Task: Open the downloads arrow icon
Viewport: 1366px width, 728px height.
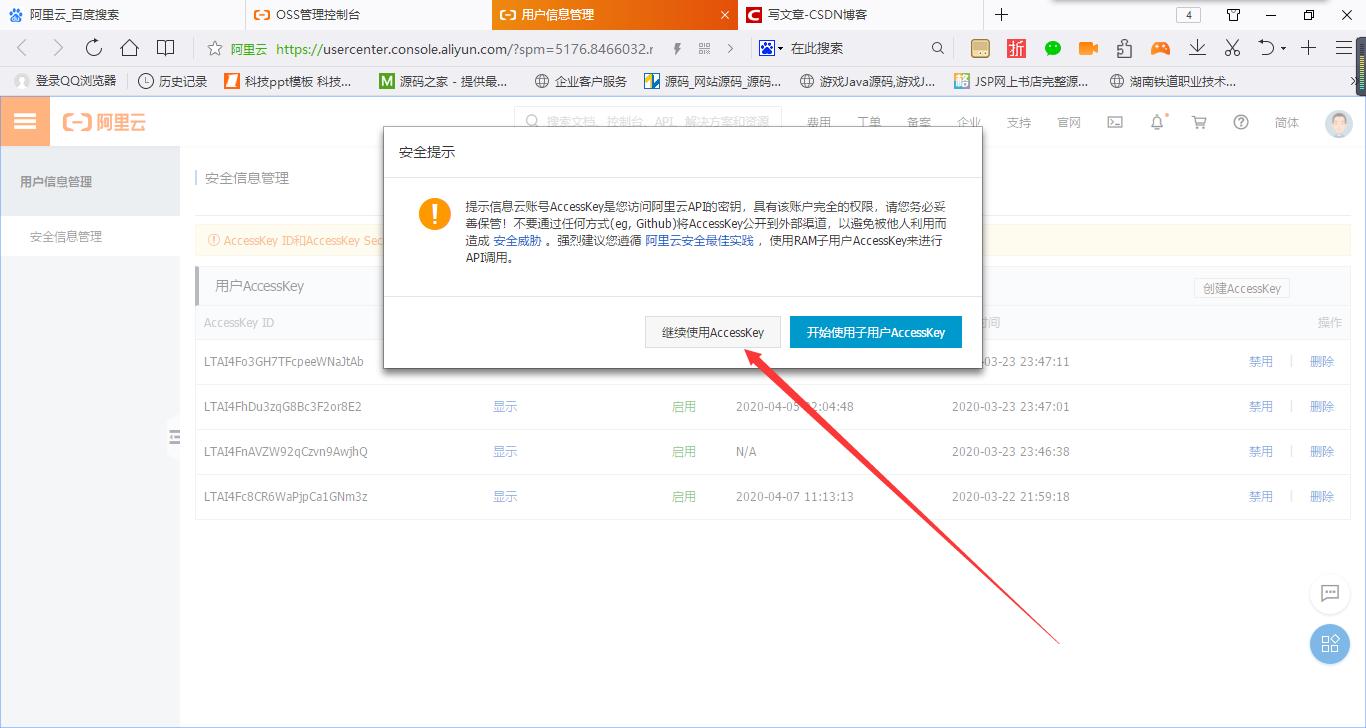Action: pyautogui.click(x=1197, y=48)
